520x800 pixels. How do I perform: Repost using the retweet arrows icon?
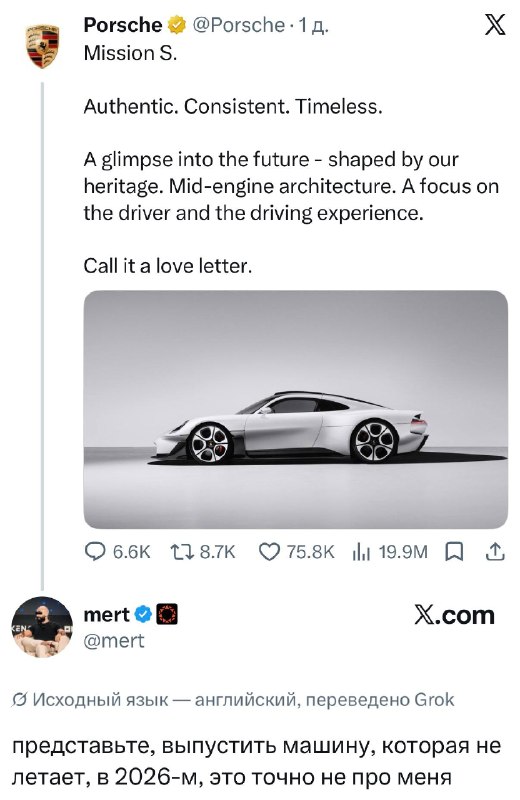tap(182, 552)
